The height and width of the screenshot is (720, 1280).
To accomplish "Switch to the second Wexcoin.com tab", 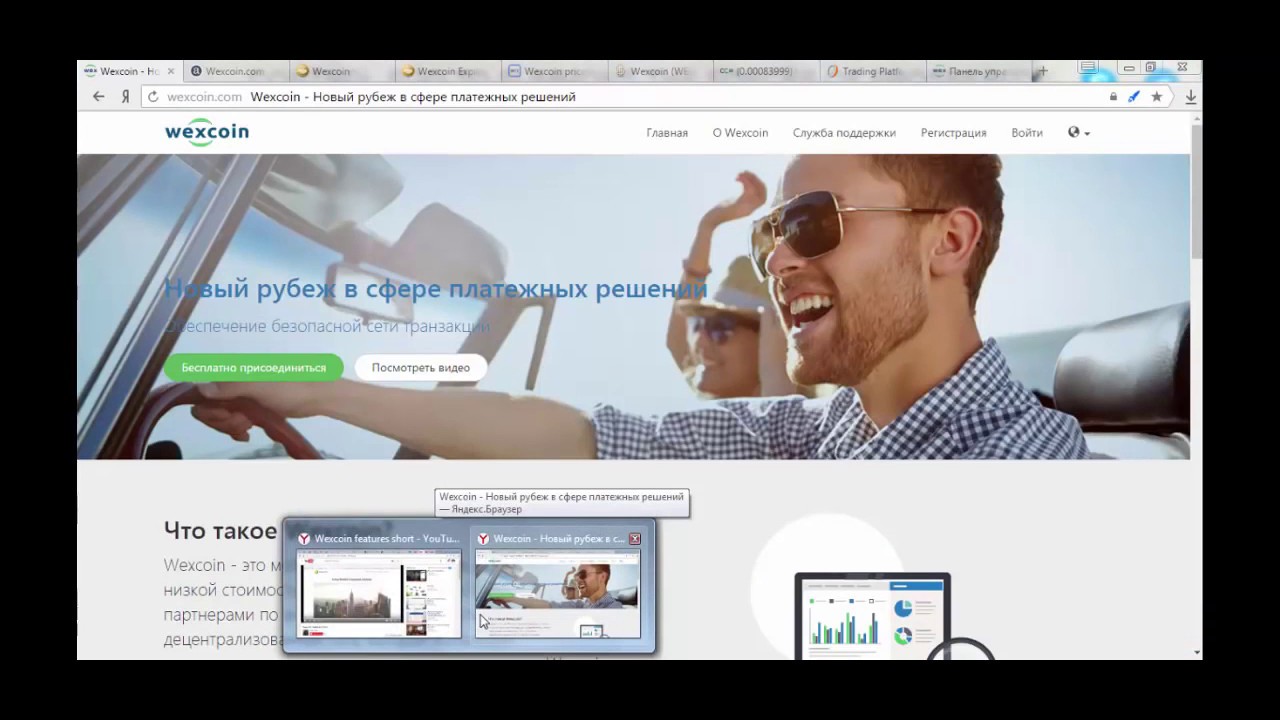I will (235, 71).
